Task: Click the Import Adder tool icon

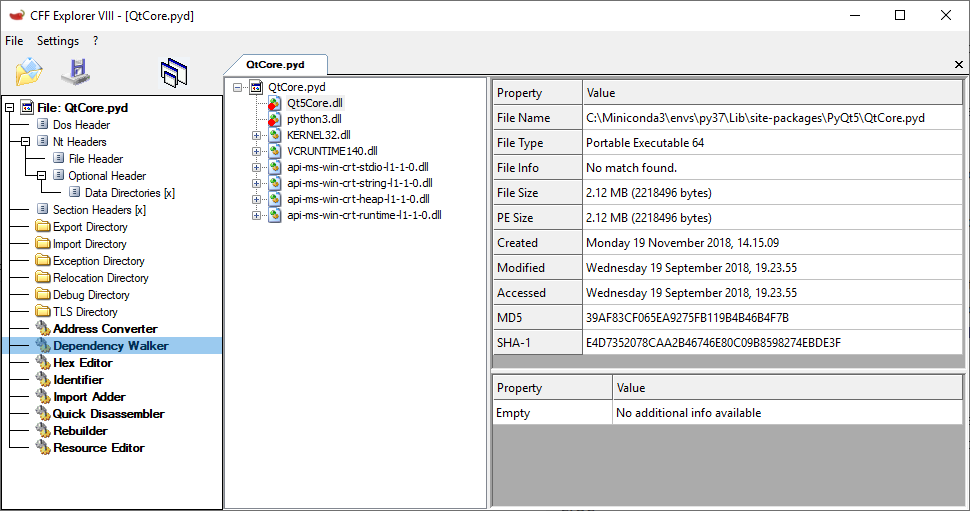Action: 43,397
